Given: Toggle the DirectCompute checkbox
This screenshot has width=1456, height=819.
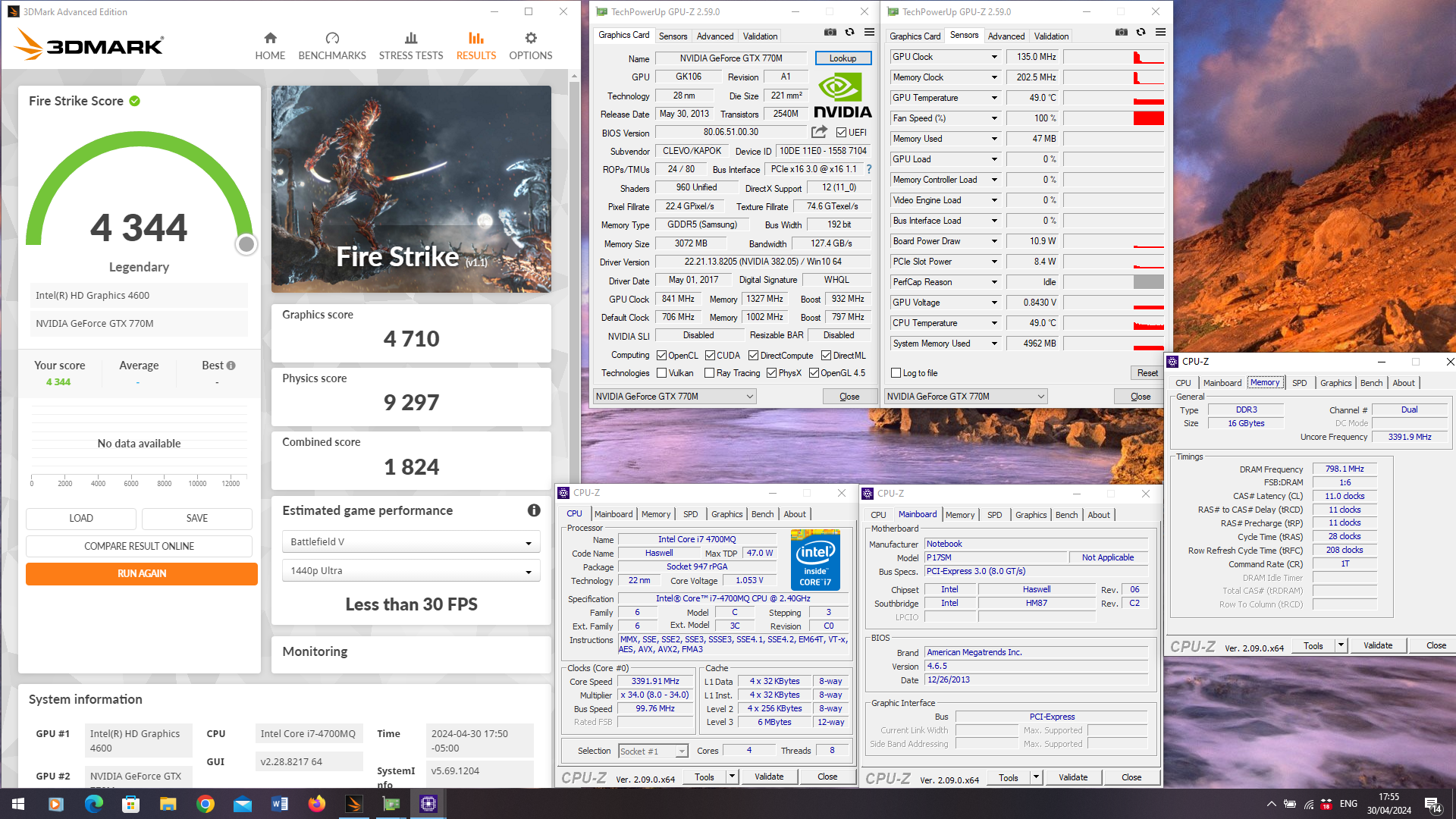Looking at the screenshot, I should tap(753, 356).
